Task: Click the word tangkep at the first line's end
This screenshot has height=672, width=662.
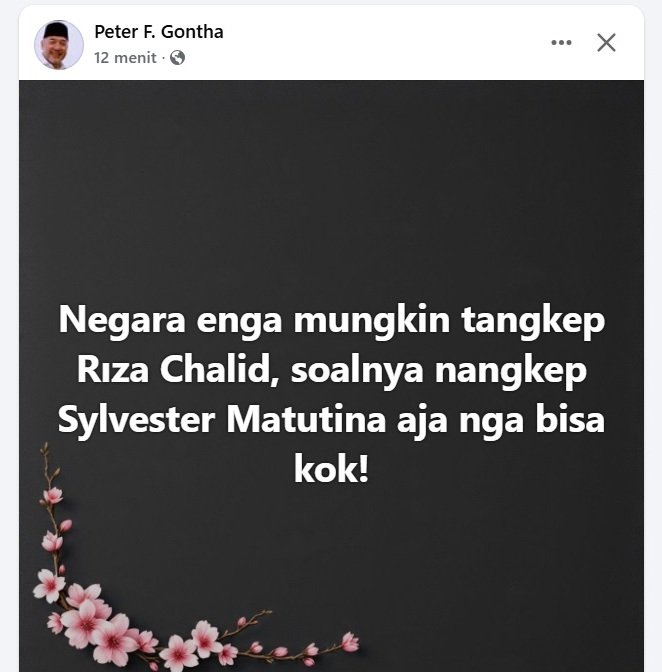Action: pyautogui.click(x=533, y=321)
